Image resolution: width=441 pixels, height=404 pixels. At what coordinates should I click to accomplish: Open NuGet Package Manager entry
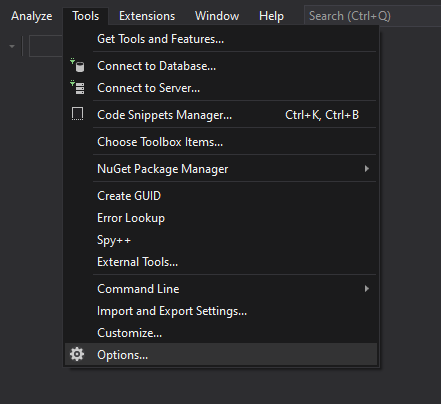point(221,169)
